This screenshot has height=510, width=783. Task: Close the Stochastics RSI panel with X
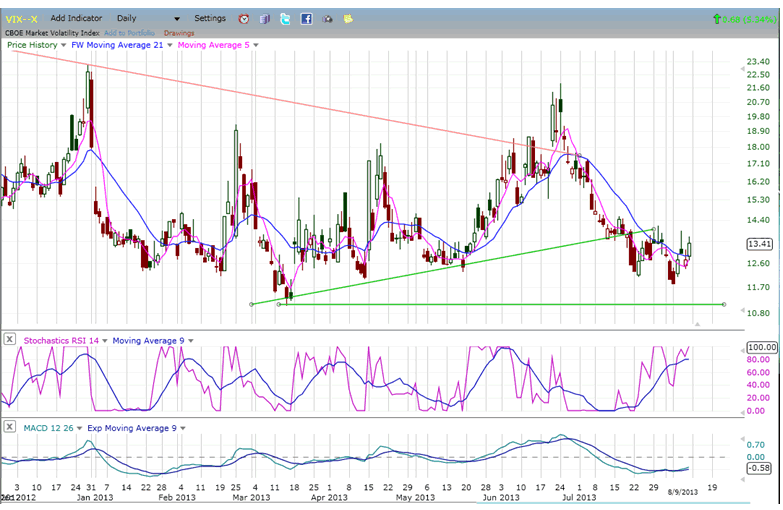(10, 341)
